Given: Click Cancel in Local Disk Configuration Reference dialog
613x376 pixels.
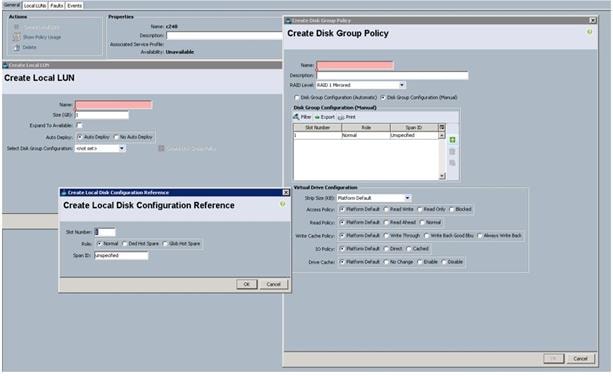Looking at the screenshot, I should click(274, 284).
